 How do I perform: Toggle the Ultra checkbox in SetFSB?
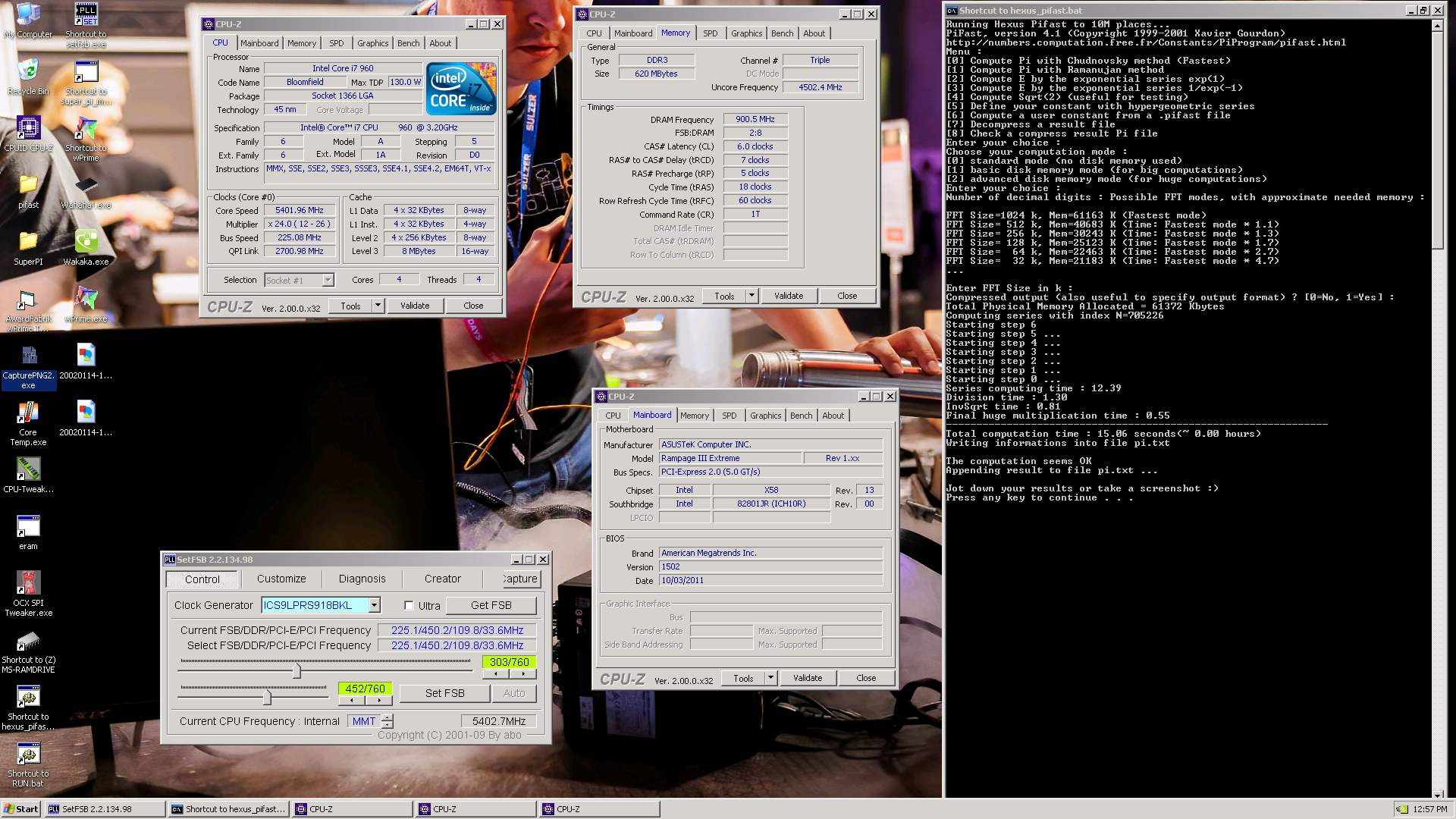point(409,605)
